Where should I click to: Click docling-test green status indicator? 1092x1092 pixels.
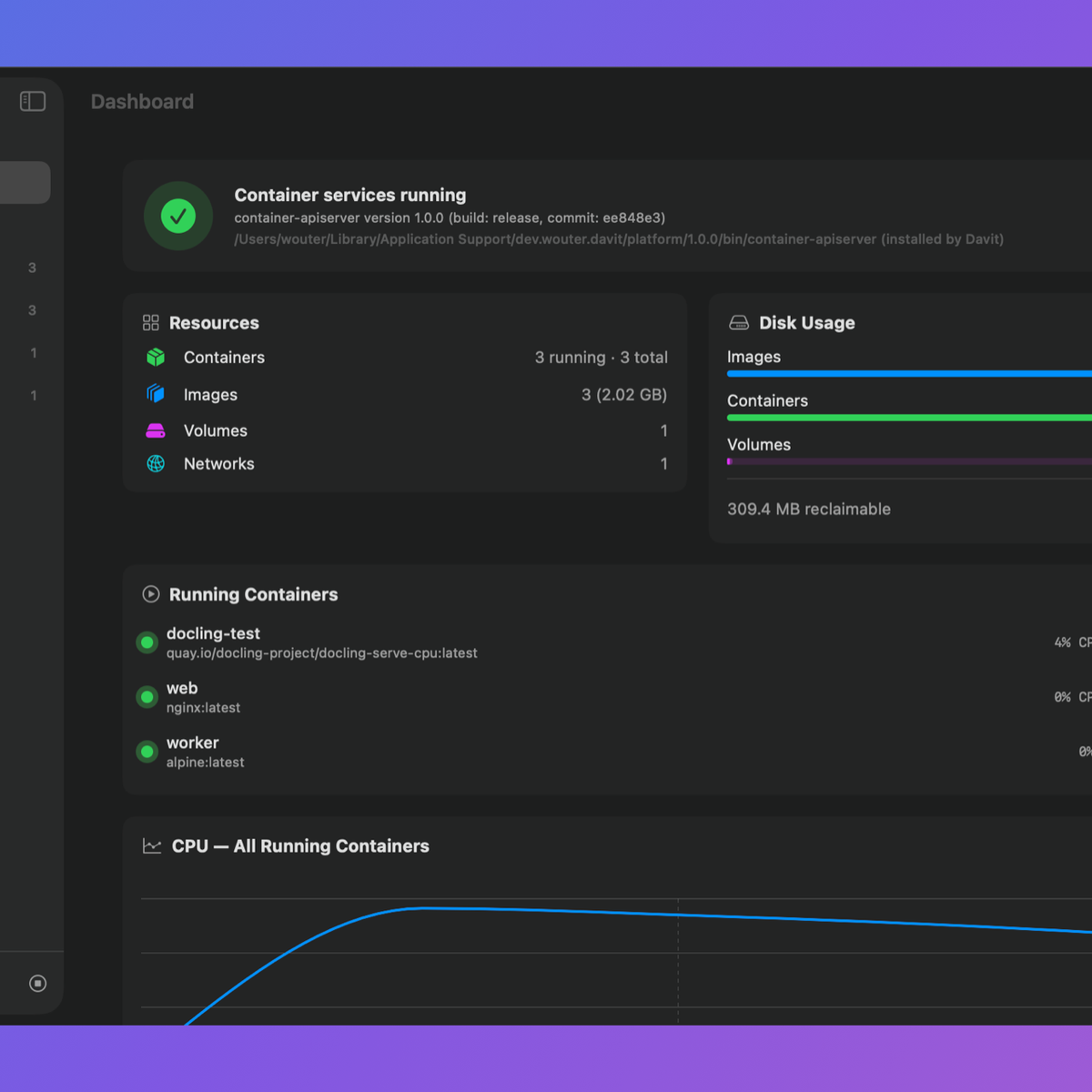click(x=147, y=642)
